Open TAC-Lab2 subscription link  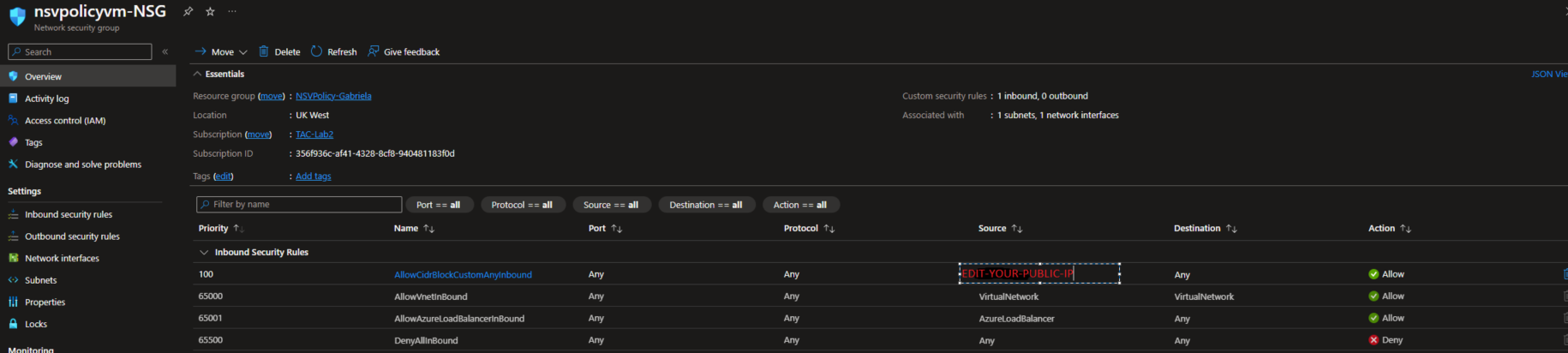click(x=314, y=135)
